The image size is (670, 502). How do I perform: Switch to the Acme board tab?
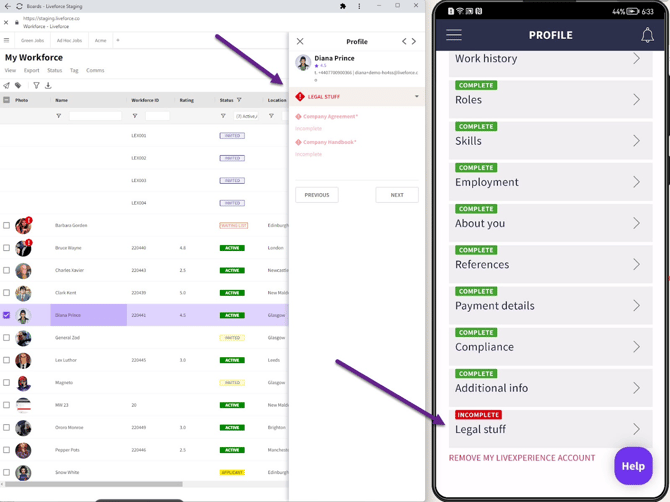(100, 40)
